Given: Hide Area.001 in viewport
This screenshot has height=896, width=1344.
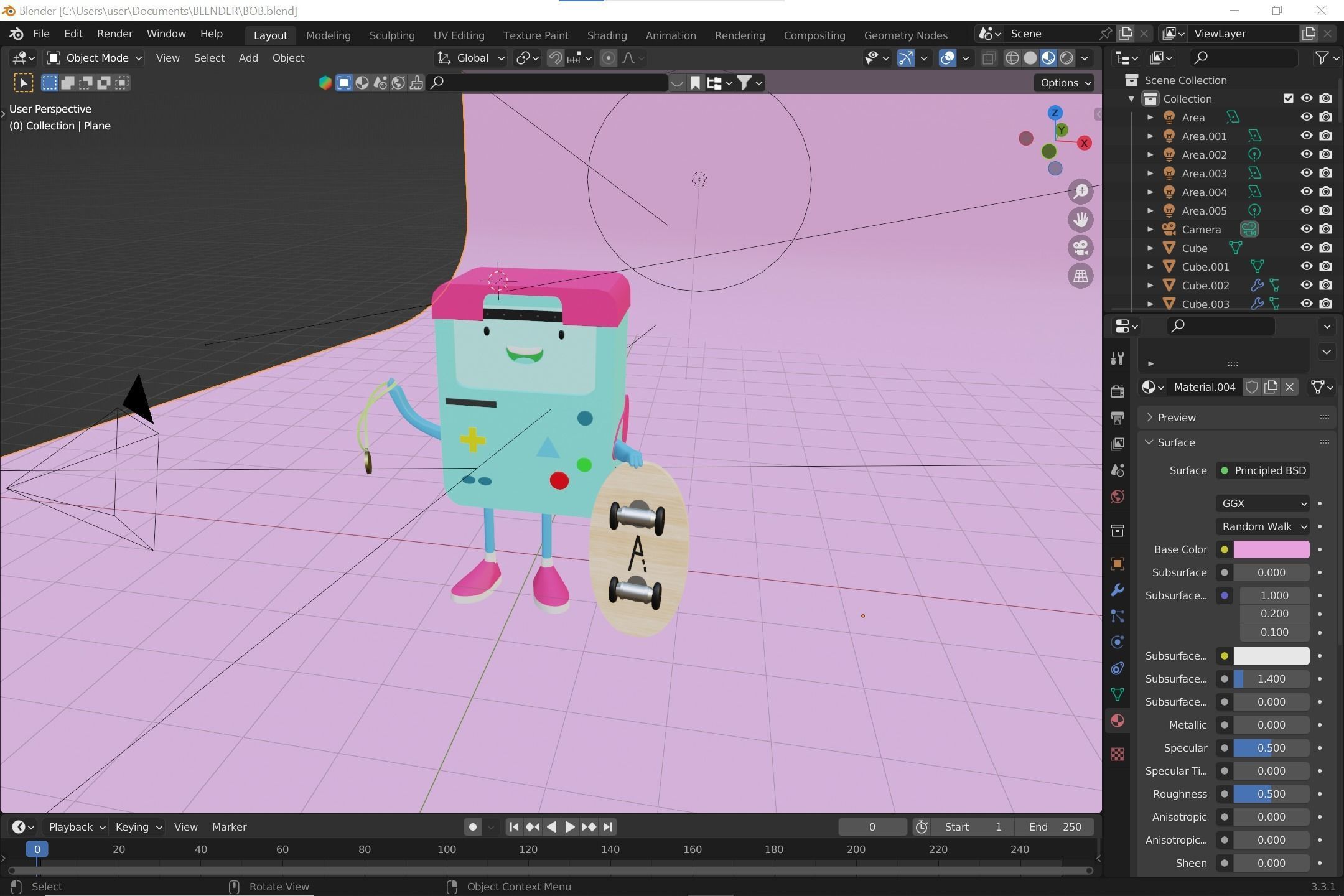Looking at the screenshot, I should (1307, 136).
